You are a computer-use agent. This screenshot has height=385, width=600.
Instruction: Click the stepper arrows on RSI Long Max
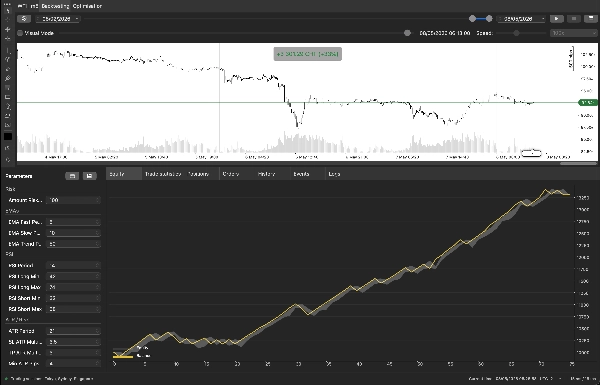pos(98,287)
